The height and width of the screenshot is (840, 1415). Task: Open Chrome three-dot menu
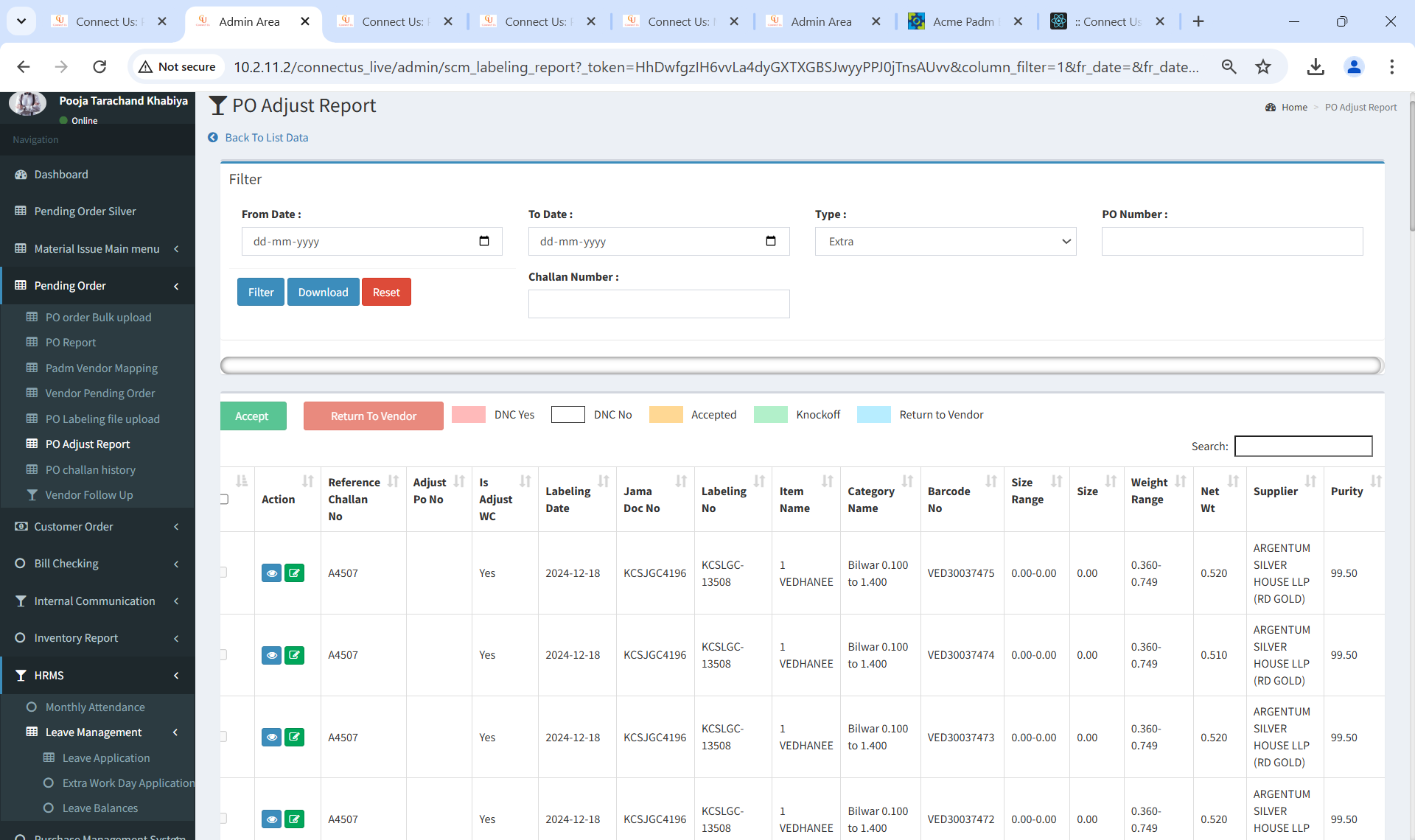pyautogui.click(x=1391, y=67)
